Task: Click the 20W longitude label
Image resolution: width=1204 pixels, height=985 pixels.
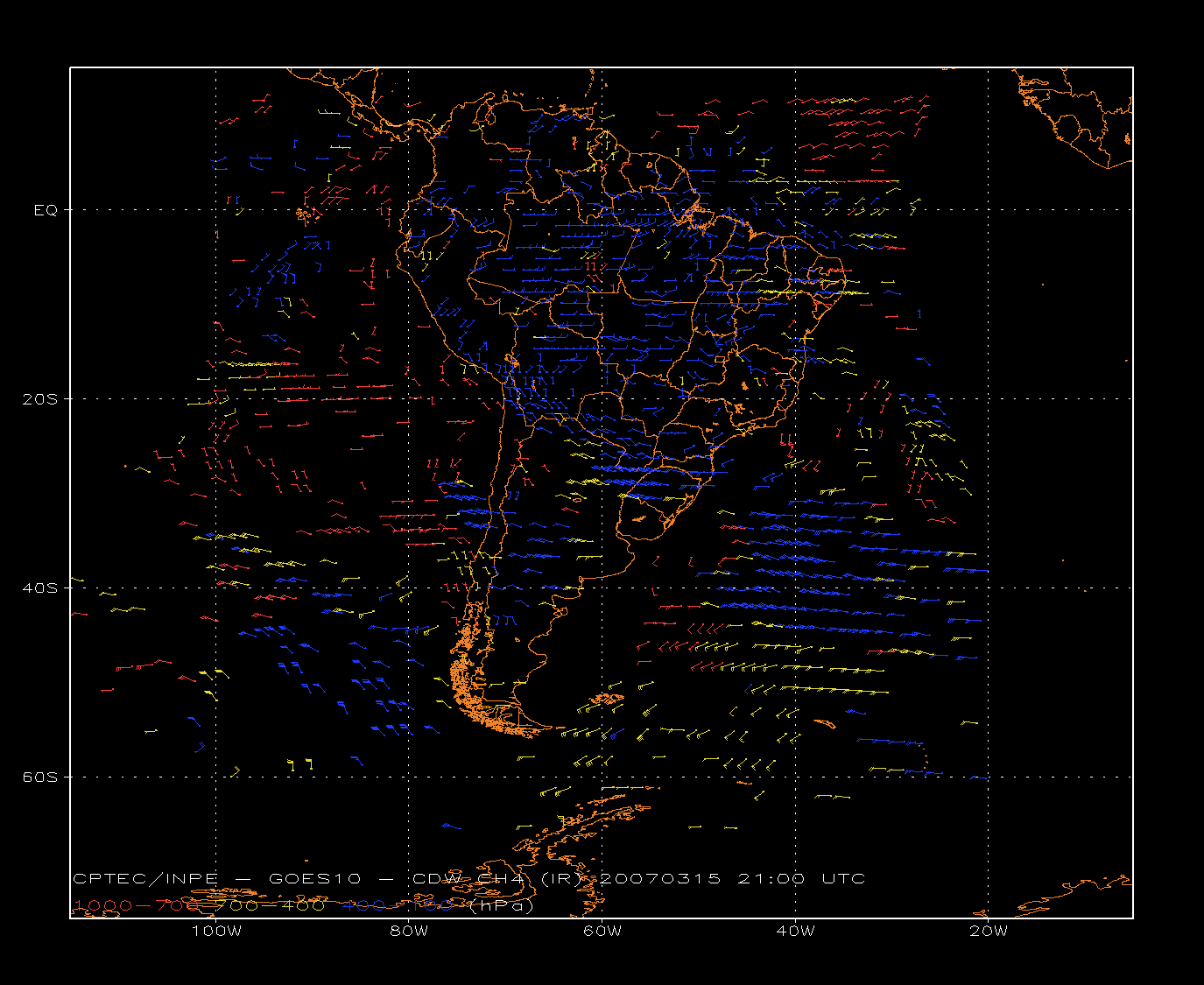Action: pos(989,932)
